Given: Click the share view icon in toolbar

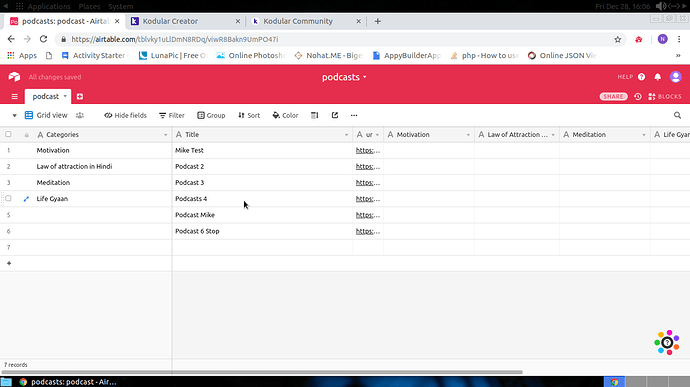Looking at the screenshot, I should click(x=335, y=115).
